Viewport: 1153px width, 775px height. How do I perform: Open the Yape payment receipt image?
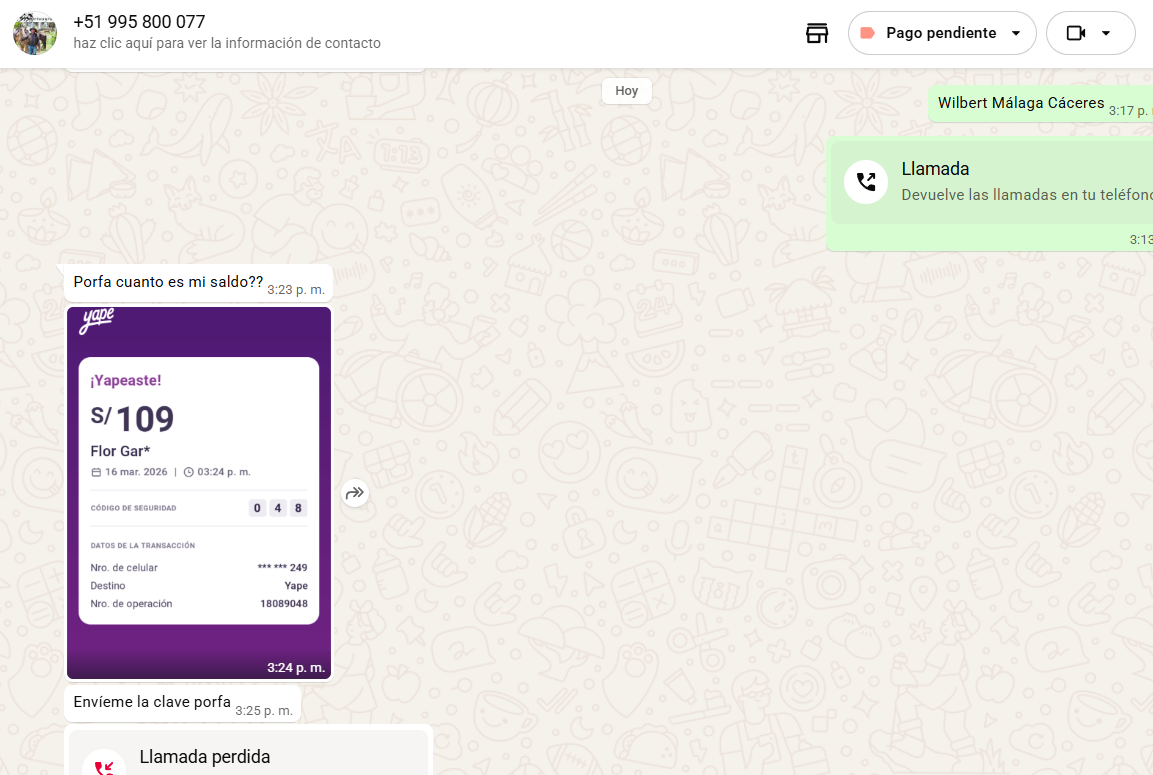tap(199, 492)
